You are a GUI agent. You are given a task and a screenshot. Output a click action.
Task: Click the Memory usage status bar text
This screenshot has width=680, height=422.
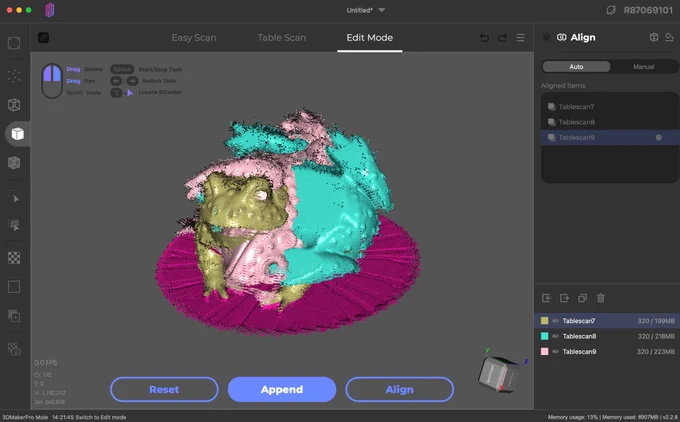pos(611,417)
